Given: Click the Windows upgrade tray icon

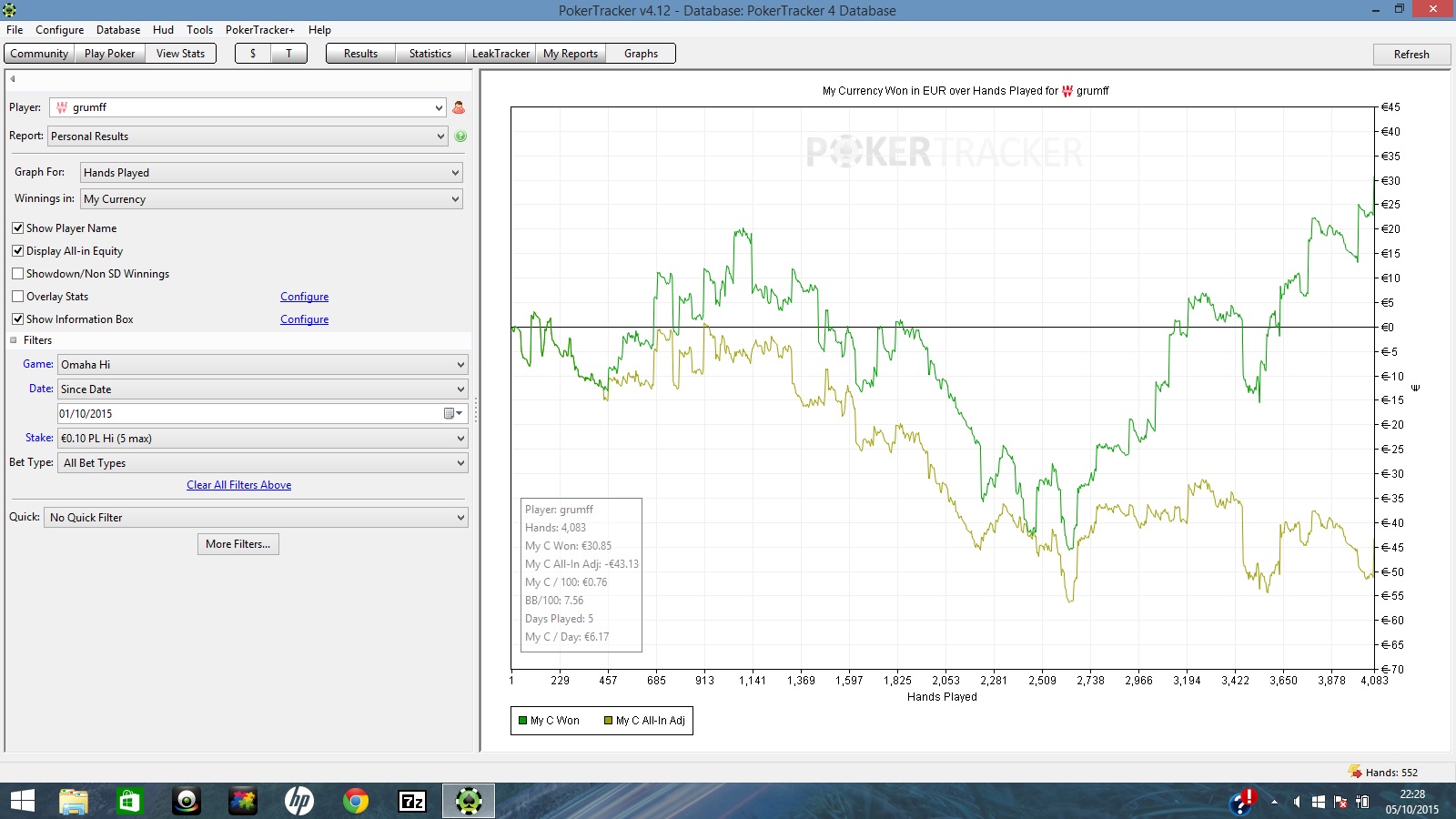Looking at the screenshot, I should 1319,802.
